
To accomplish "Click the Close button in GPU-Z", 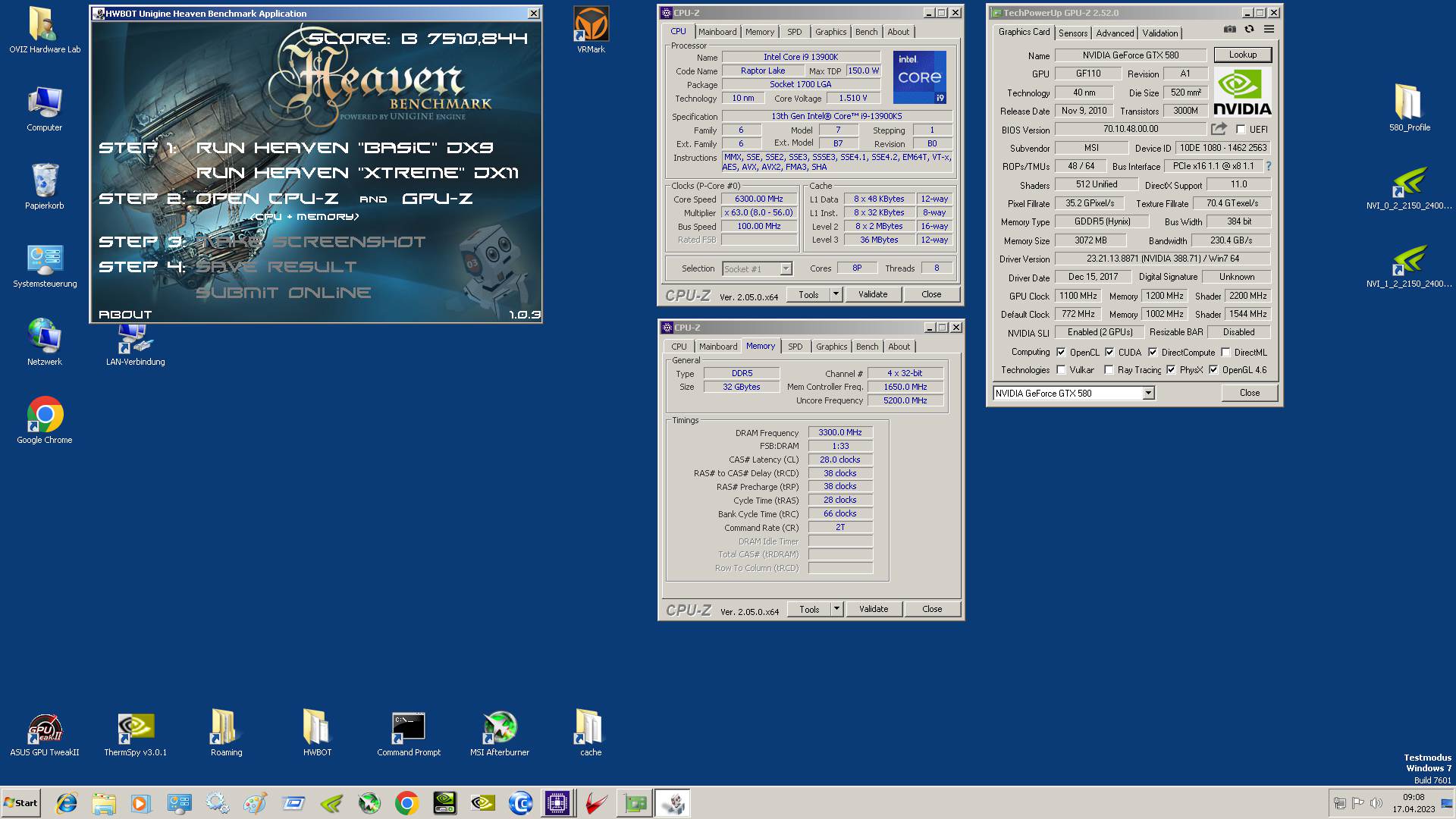I will click(1249, 393).
